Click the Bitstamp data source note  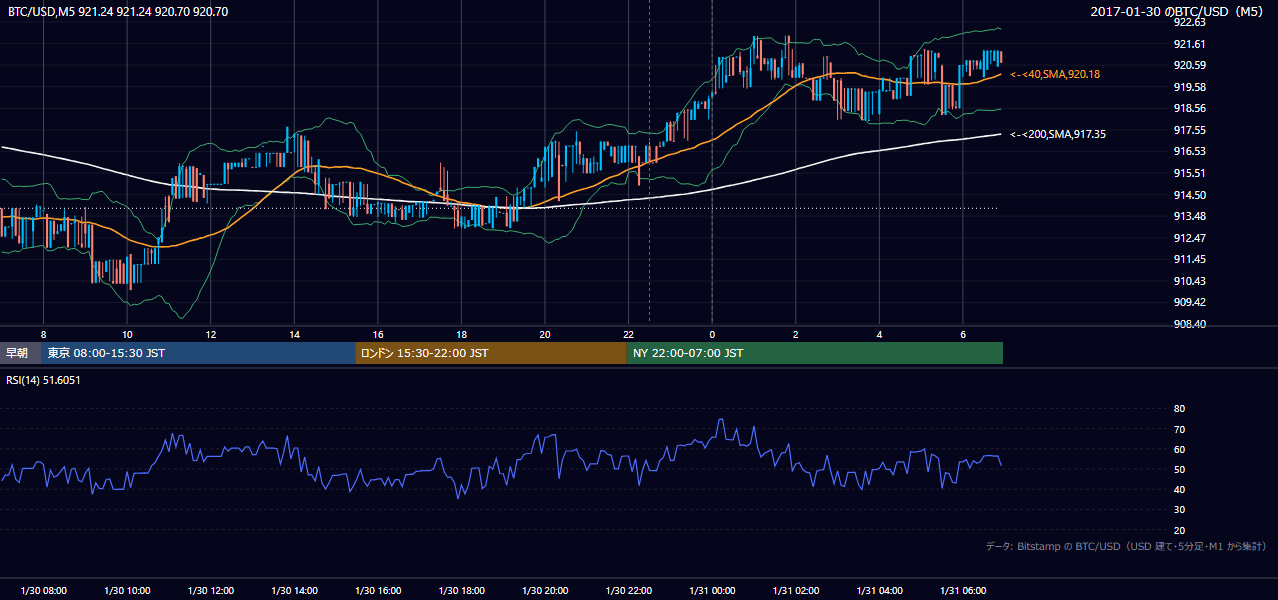[x=1126, y=546]
